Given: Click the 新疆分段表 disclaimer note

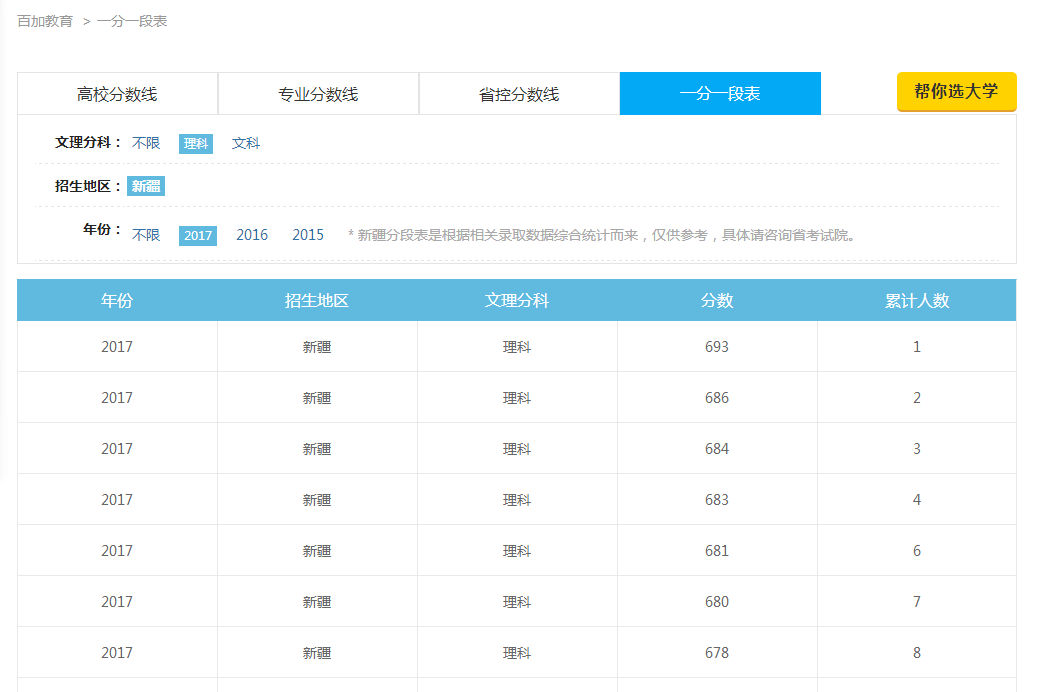Looking at the screenshot, I should (x=601, y=235).
